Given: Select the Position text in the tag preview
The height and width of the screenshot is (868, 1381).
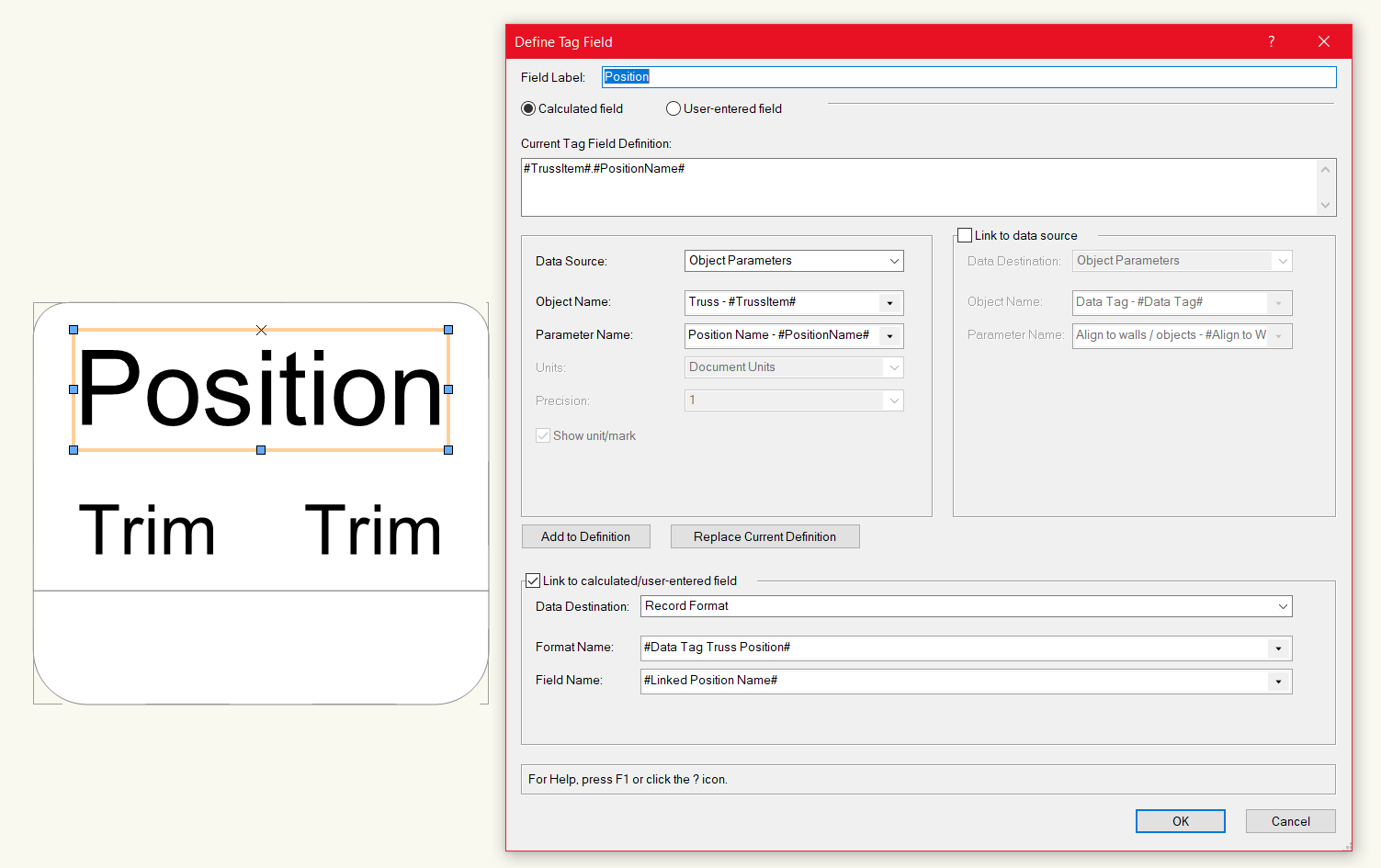Looking at the screenshot, I should tap(261, 389).
